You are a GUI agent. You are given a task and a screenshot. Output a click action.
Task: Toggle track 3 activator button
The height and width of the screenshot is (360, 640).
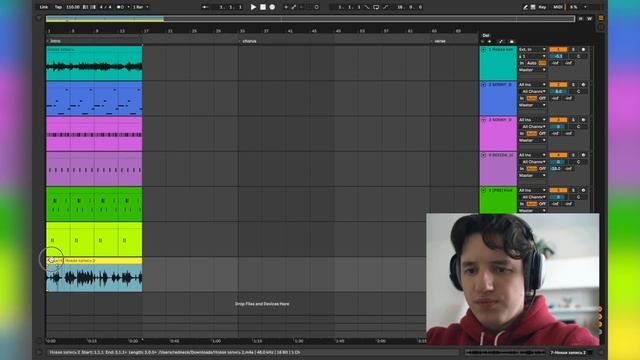tap(558, 120)
